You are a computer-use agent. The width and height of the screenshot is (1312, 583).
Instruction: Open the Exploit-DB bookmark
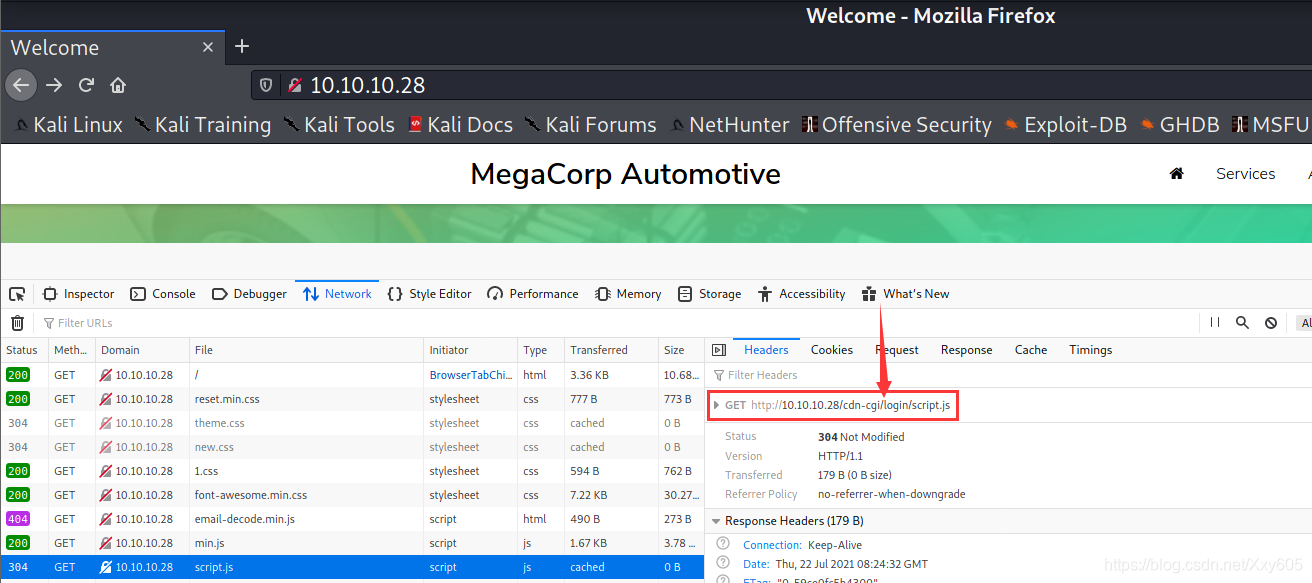point(1065,125)
